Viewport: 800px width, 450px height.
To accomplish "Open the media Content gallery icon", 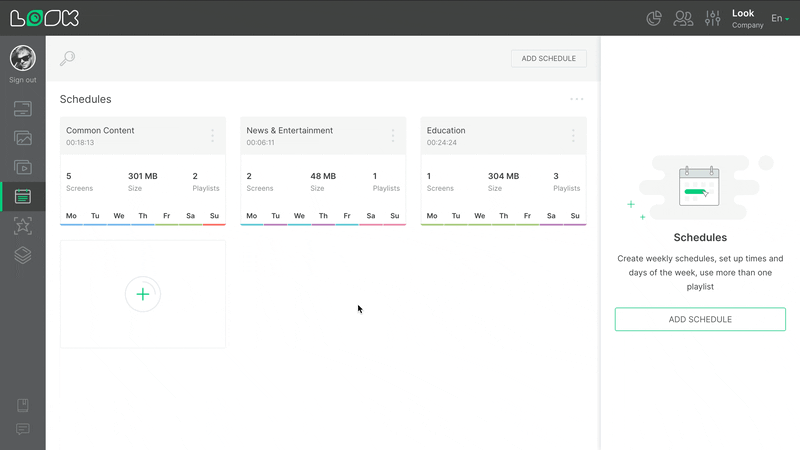I will (22, 138).
